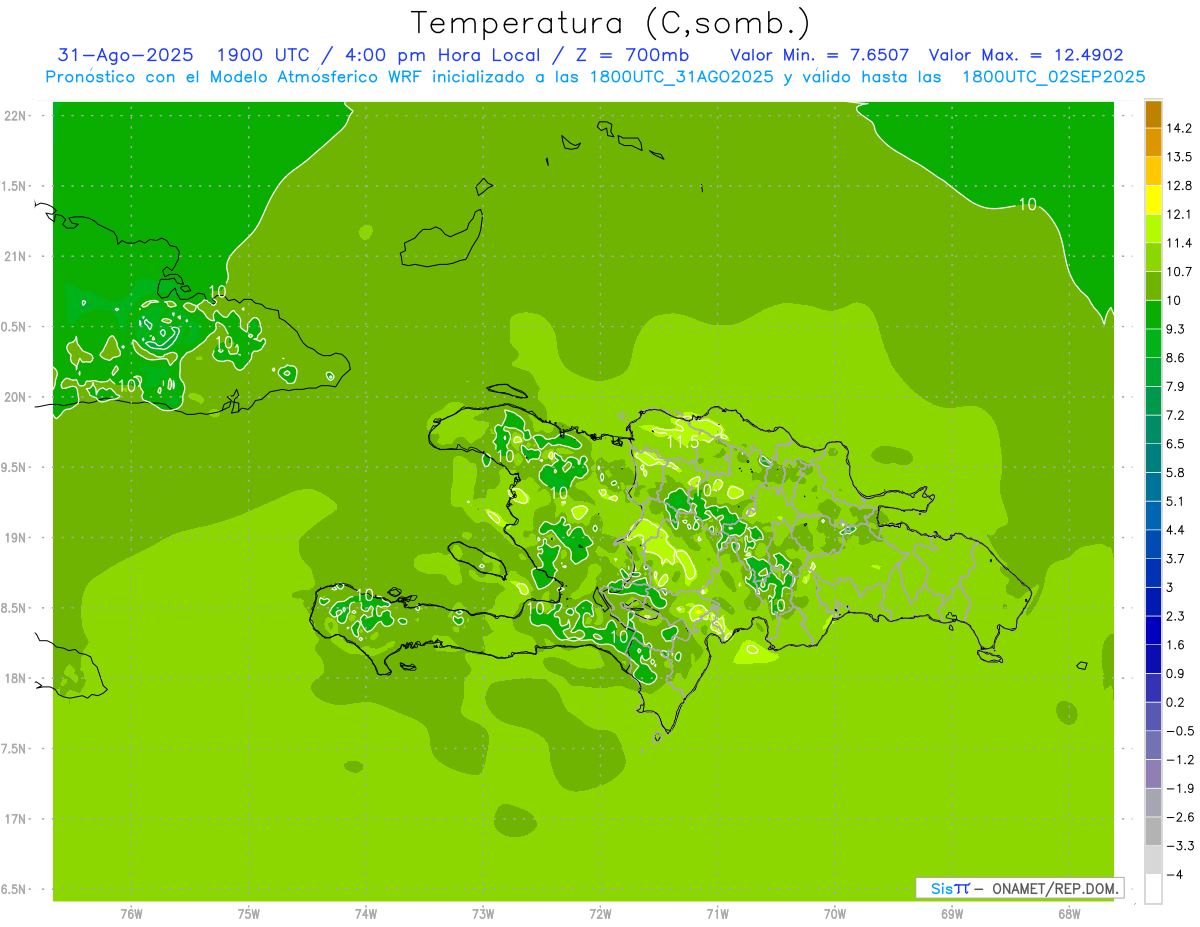Viewport: 1200px width, 927px height.
Task: Select the '76W' longitude axis label
Action: 131,914
